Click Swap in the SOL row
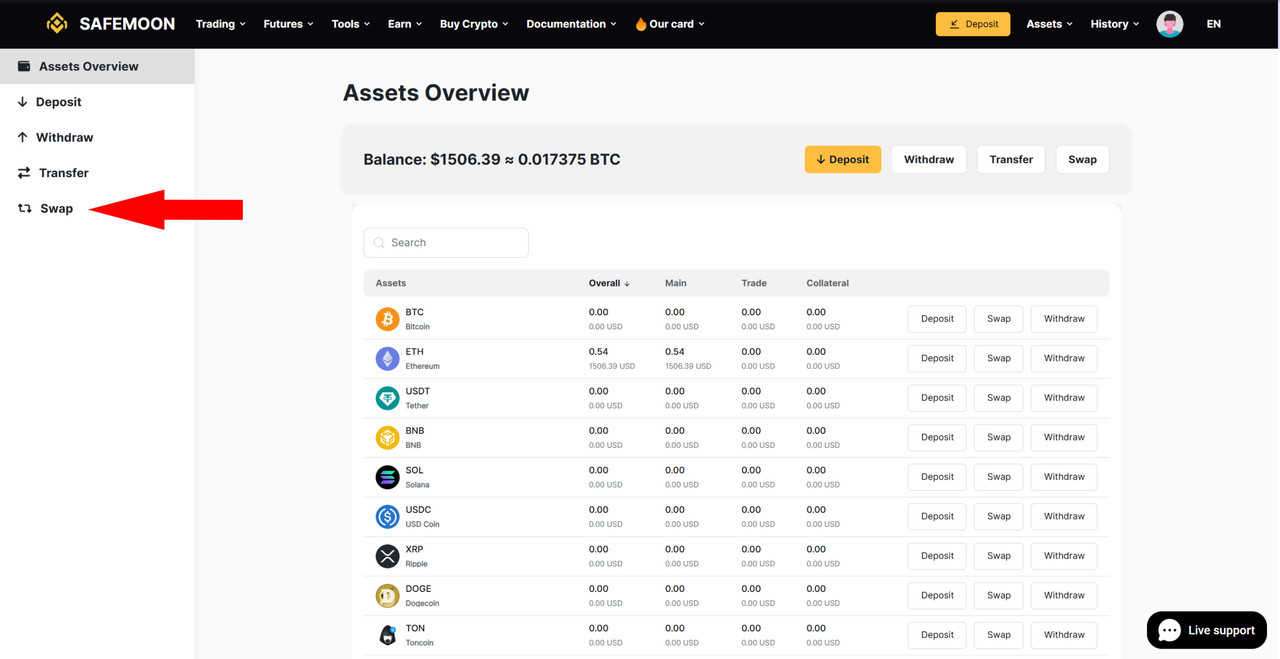 (999, 477)
